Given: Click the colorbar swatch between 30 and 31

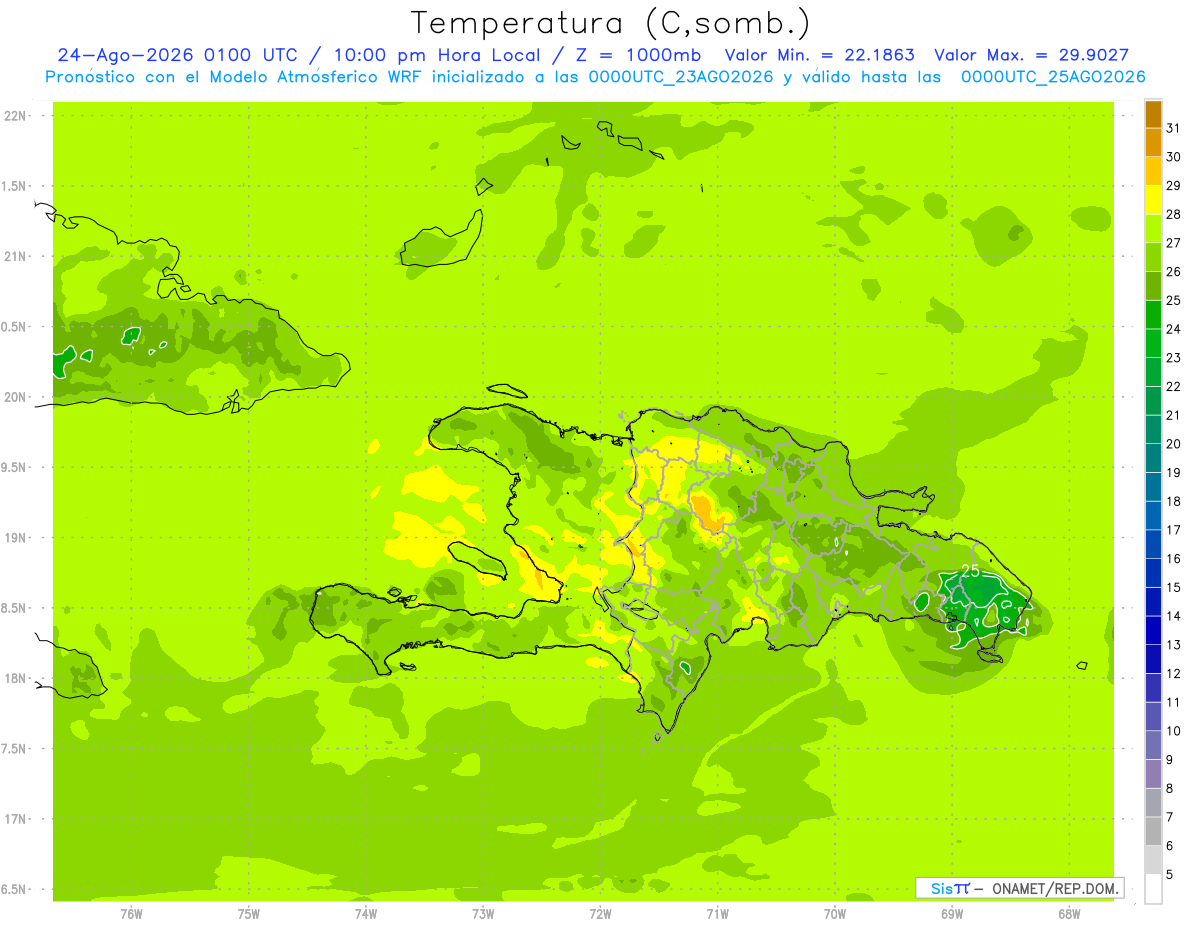Looking at the screenshot, I should coord(1153,143).
